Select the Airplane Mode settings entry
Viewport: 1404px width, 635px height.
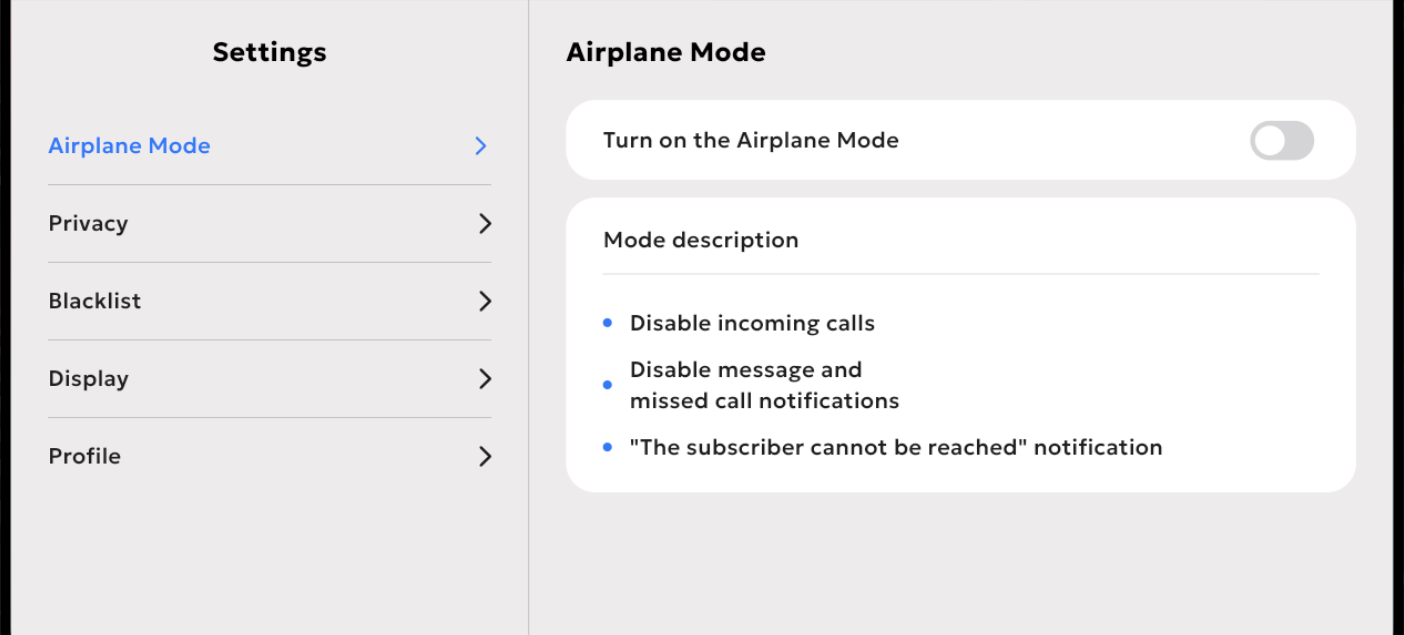270,146
